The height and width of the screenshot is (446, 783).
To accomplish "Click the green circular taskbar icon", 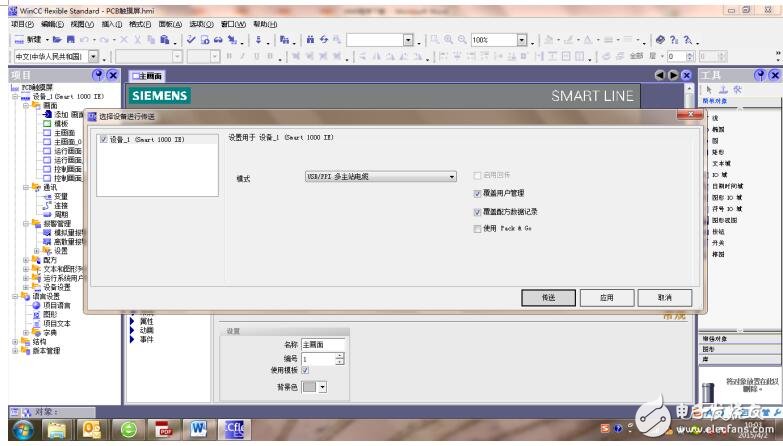I will tap(128, 430).
